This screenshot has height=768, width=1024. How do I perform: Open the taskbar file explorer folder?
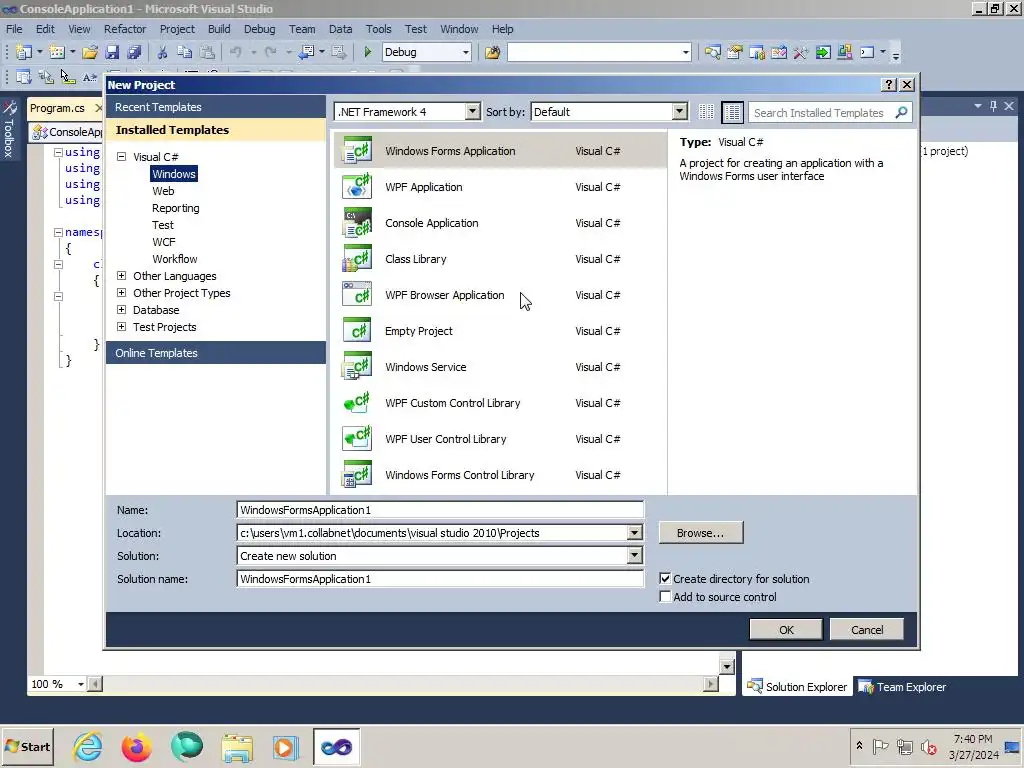point(236,746)
